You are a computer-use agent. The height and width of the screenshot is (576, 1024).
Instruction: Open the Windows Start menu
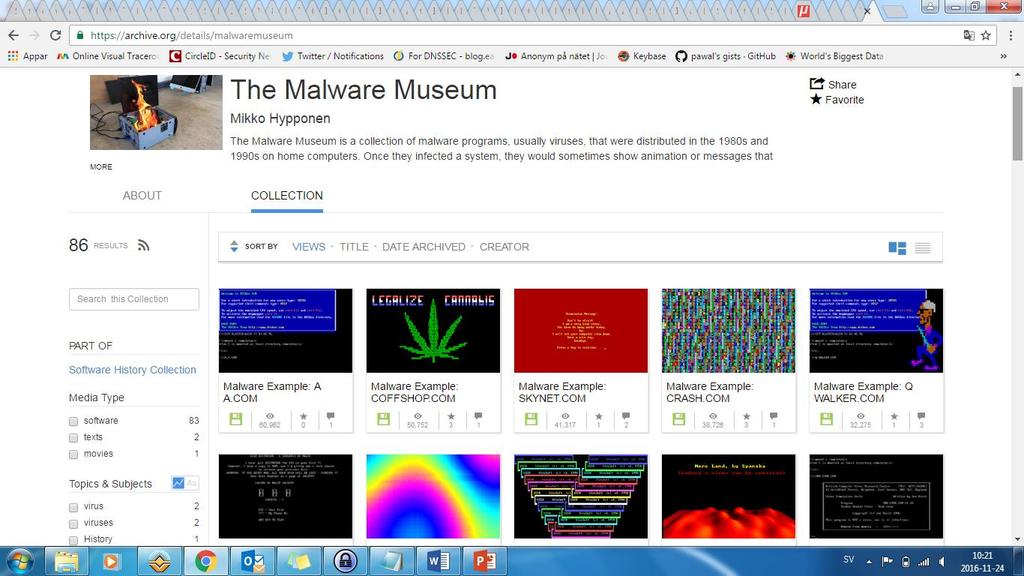[20, 561]
